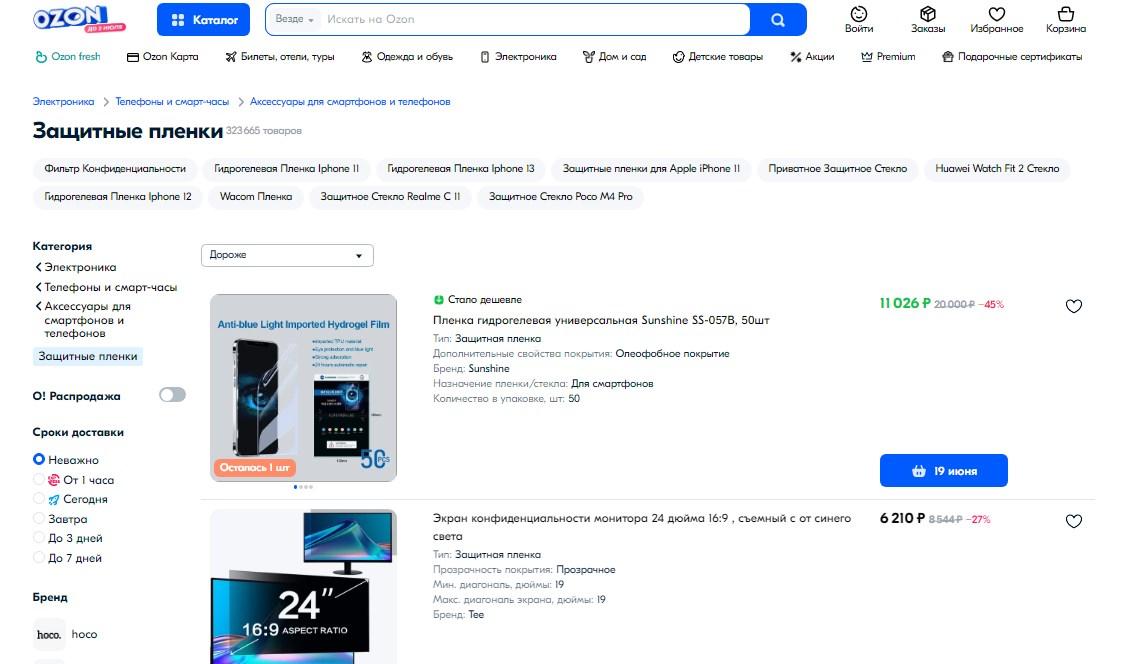
Task: Select Гидрогелевая Пленка Iphone 11 tag
Action: tap(286, 168)
